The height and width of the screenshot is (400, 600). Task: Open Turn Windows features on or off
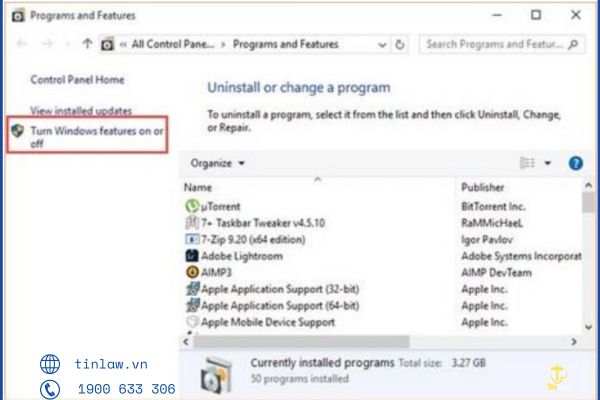(97, 137)
